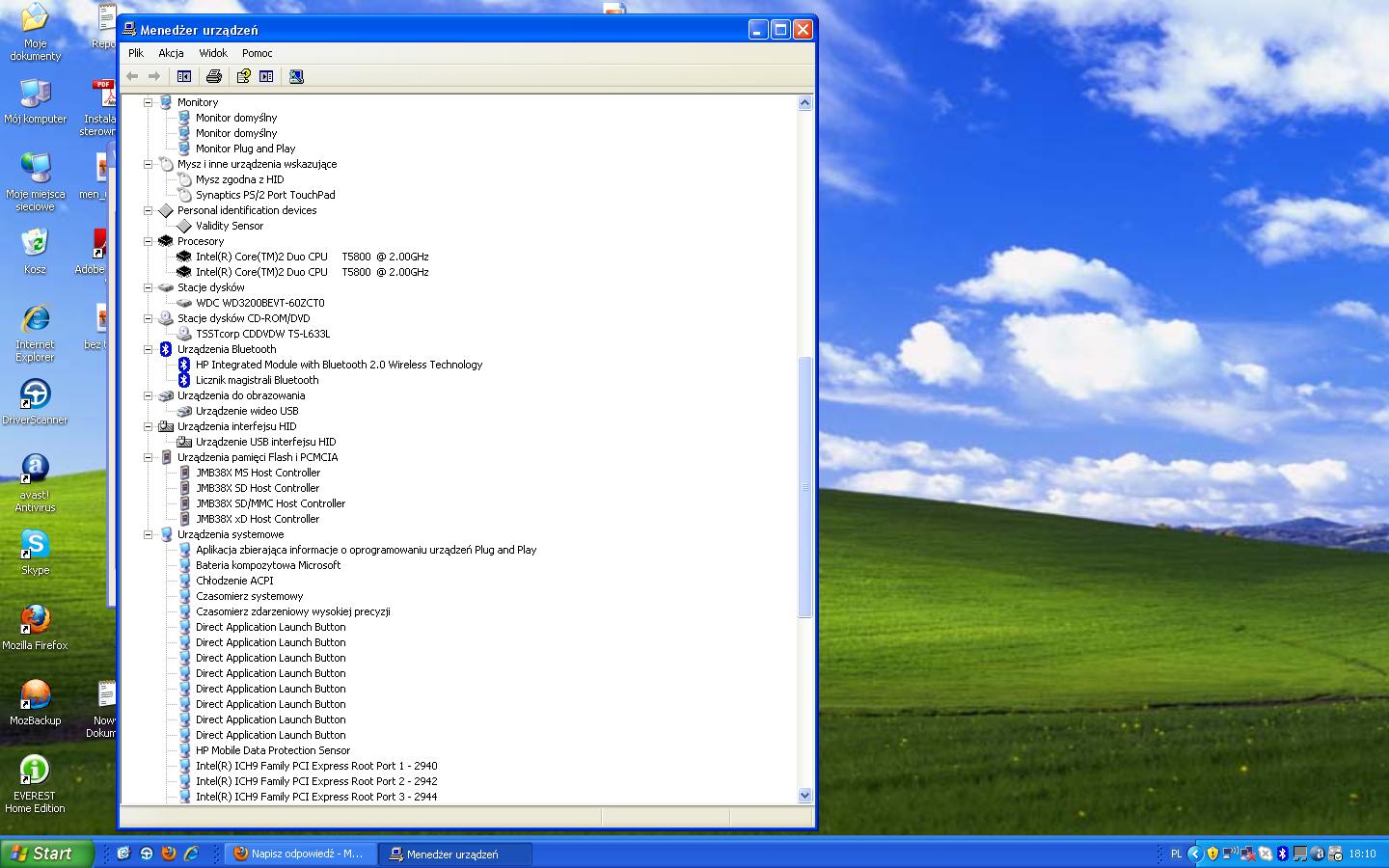1389x868 pixels.
Task: Collapse Stacje dysków CD-ROM/DVD node
Action: (149, 318)
